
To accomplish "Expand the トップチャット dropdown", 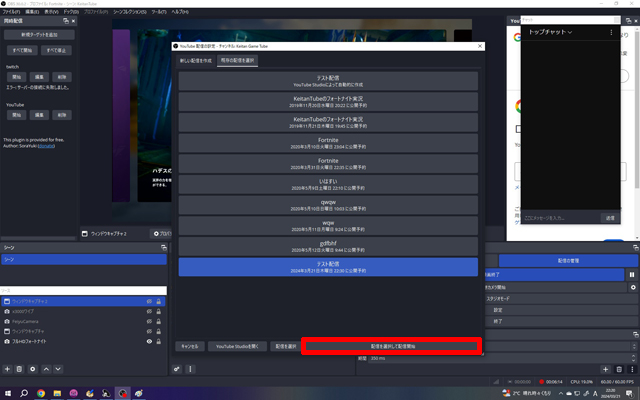I will point(550,32).
